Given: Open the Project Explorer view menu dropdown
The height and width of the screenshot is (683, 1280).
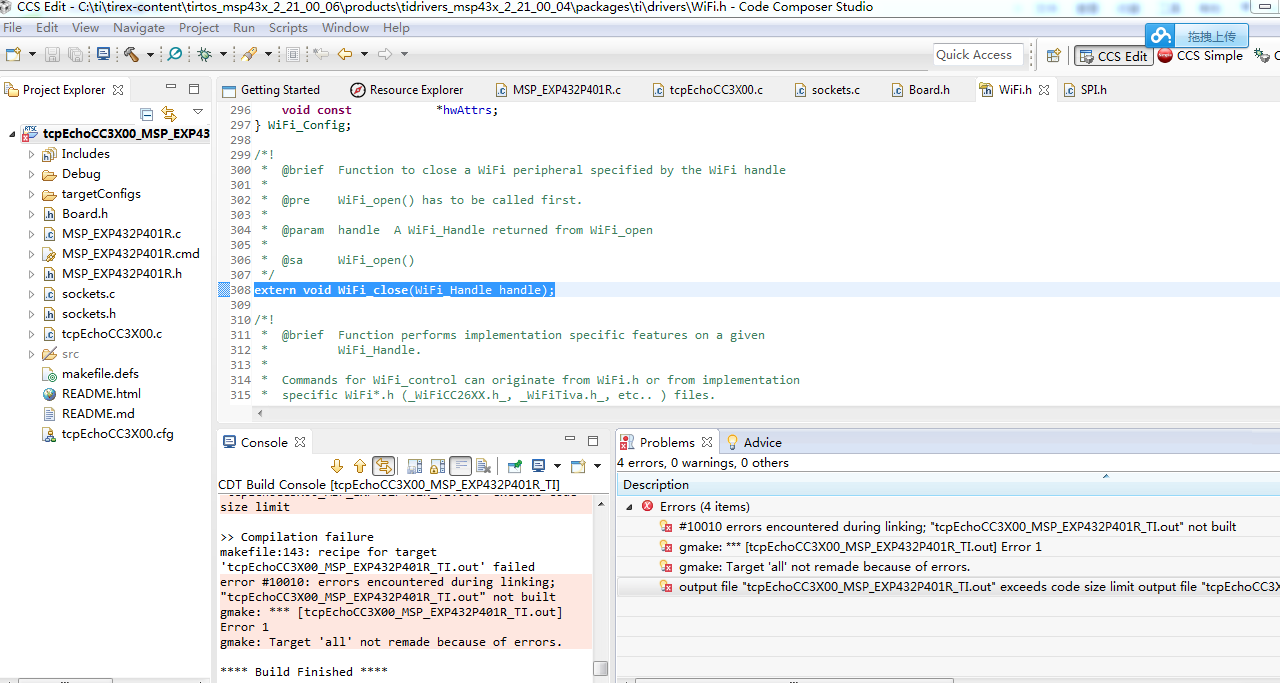Looking at the screenshot, I should pyautogui.click(x=198, y=112).
